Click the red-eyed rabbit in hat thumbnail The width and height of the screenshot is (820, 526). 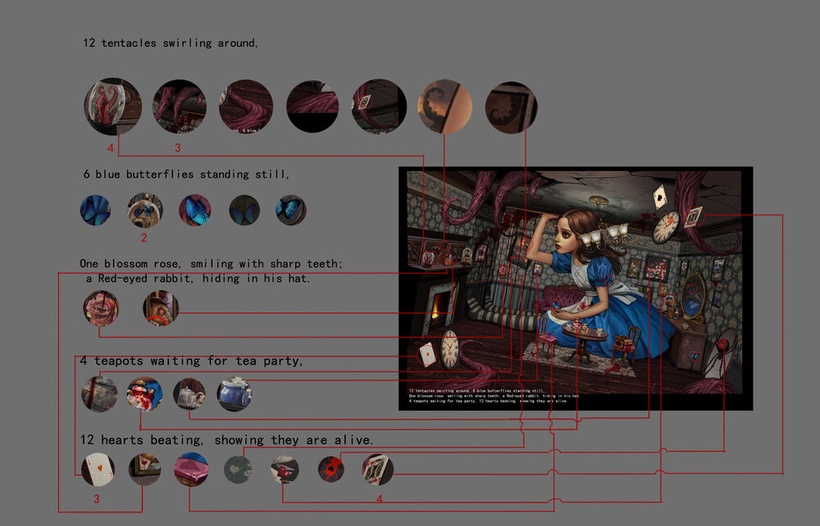[x=161, y=308]
